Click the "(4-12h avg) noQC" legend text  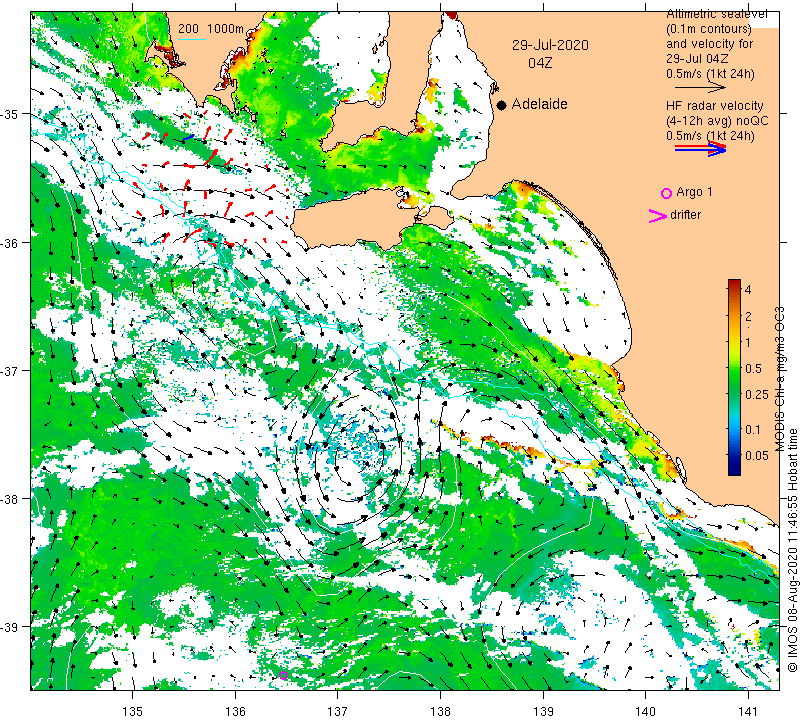(x=717, y=121)
